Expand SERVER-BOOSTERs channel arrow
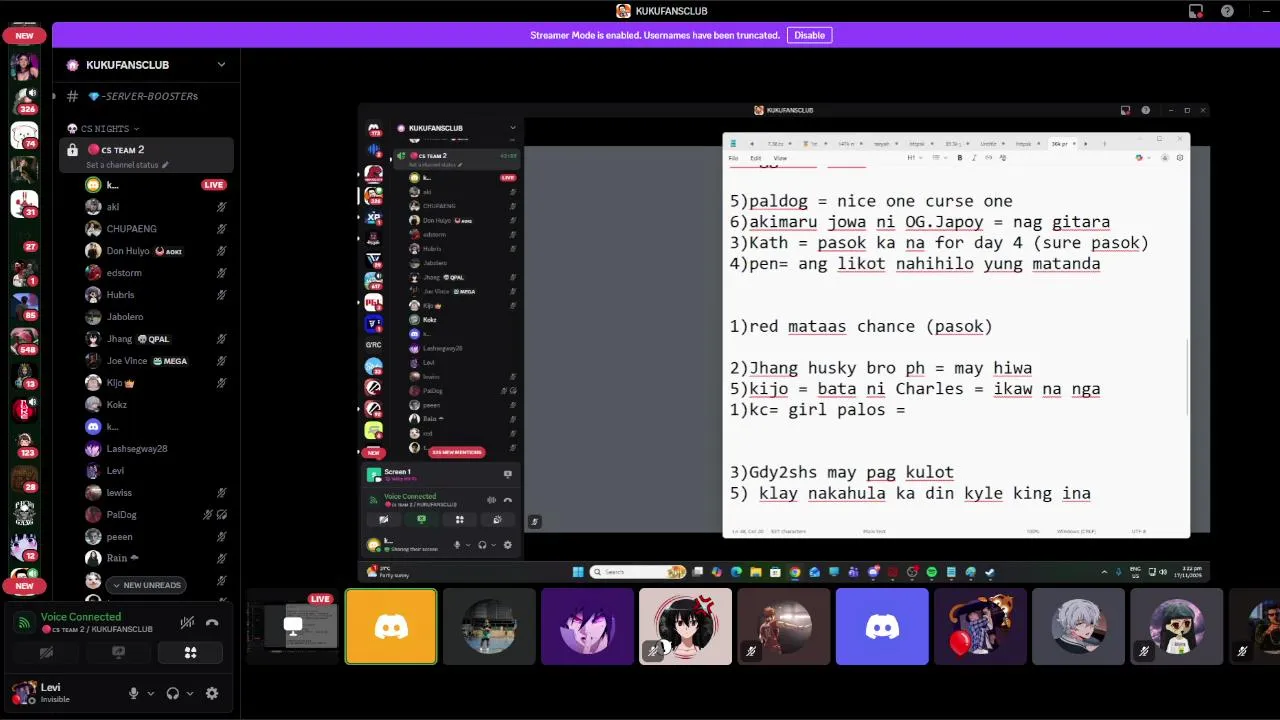The height and width of the screenshot is (720, 1280). pyautogui.click(x=54, y=96)
